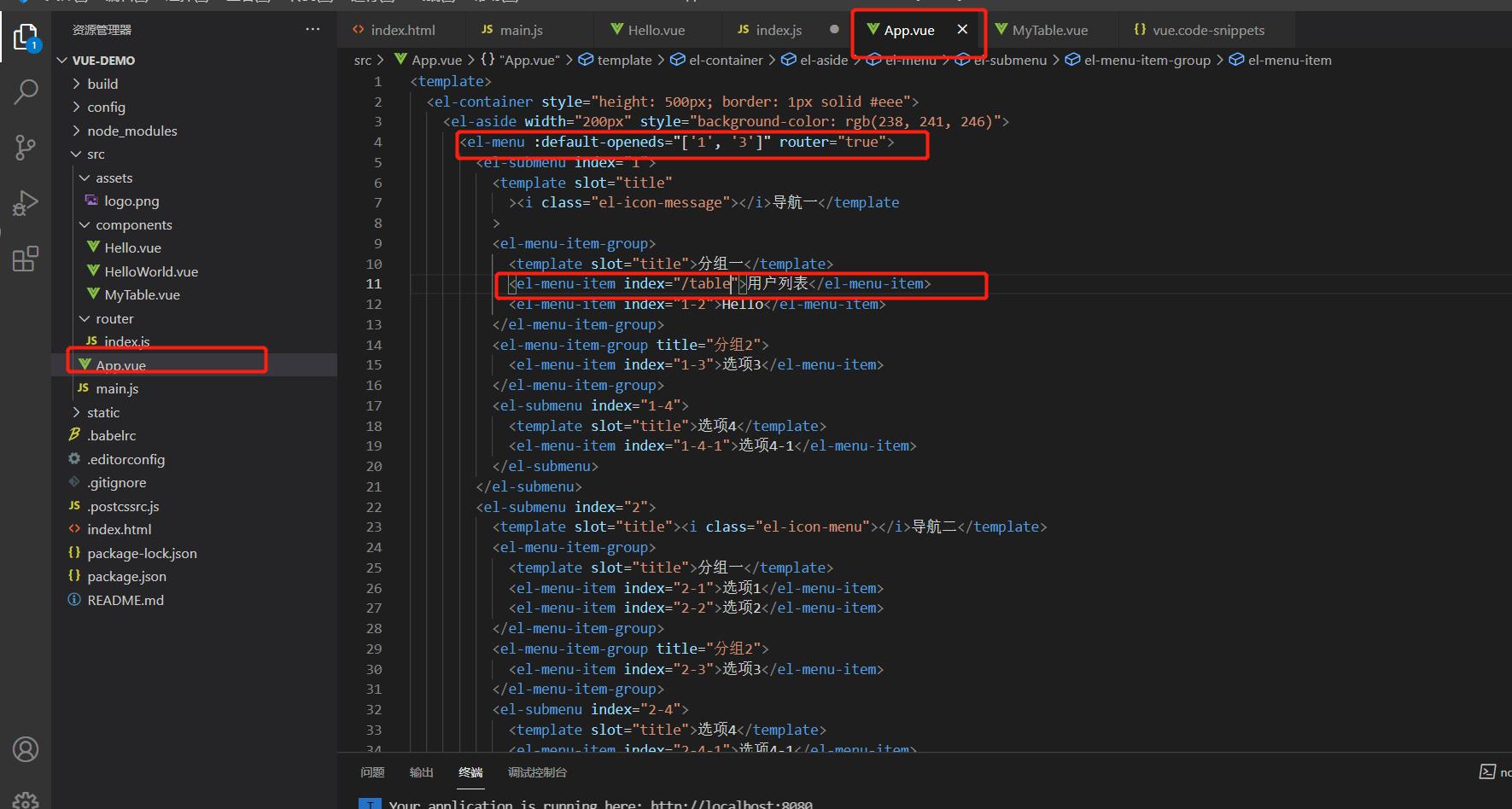Open the Accounts icon in activity bar

[x=26, y=749]
